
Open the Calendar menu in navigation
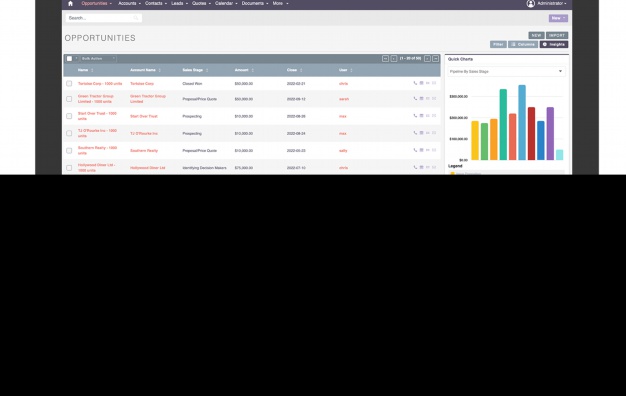[x=226, y=3]
